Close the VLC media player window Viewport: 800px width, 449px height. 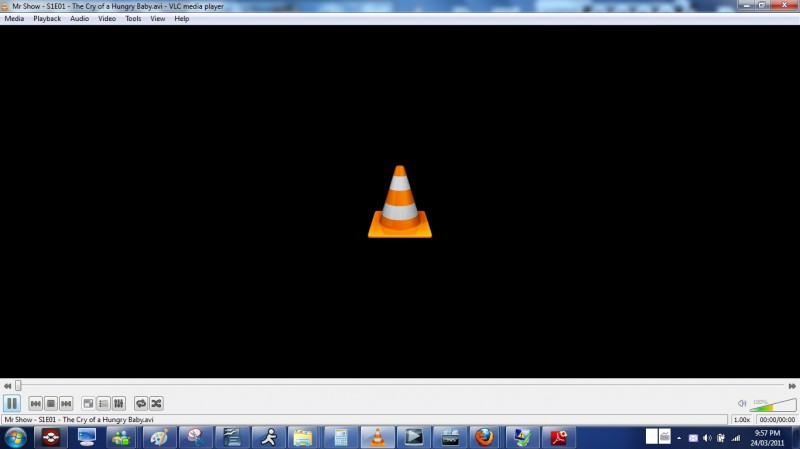coord(785,5)
